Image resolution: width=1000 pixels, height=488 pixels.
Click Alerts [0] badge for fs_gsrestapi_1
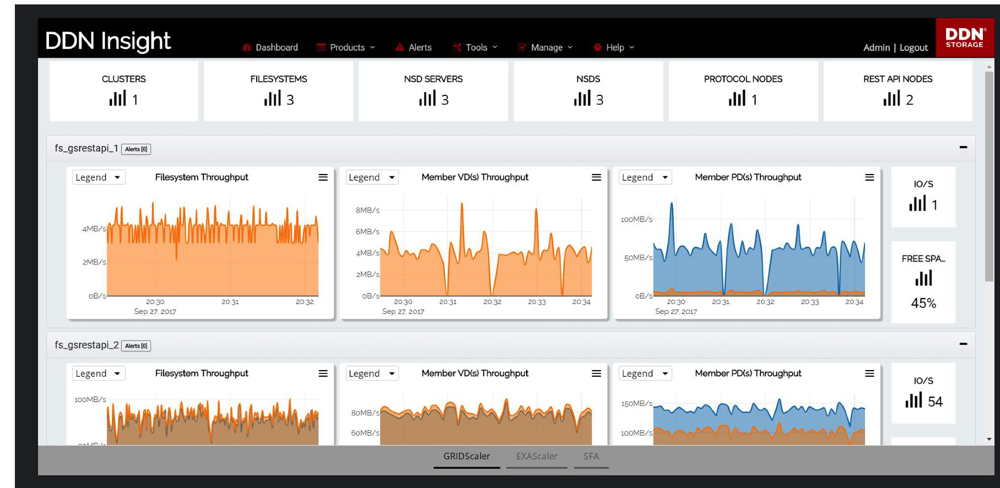click(x=136, y=149)
